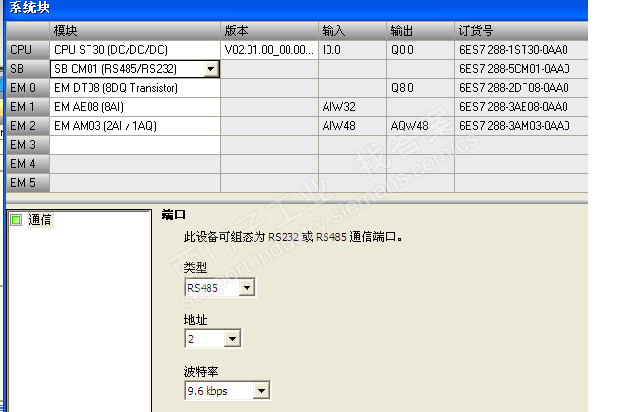Click order number 6ES7 288-3AM03-0AA0
This screenshot has height=412, width=640.
pos(521,126)
